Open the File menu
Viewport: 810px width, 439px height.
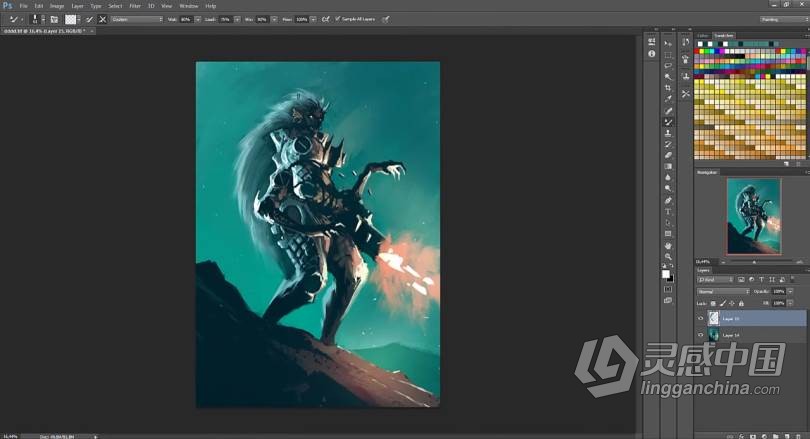[23, 6]
